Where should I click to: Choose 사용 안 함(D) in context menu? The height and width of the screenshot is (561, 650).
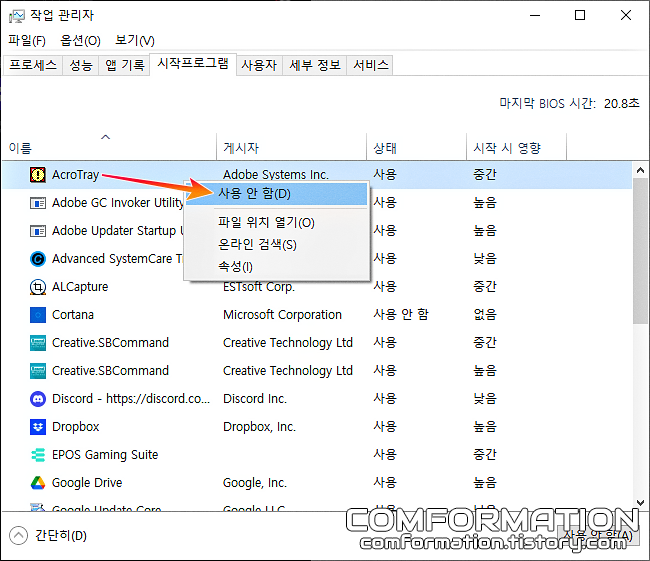click(276, 194)
